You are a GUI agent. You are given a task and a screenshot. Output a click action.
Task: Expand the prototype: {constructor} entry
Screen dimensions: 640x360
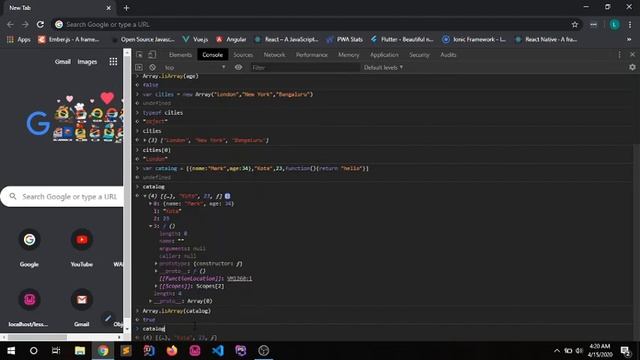[x=156, y=264]
